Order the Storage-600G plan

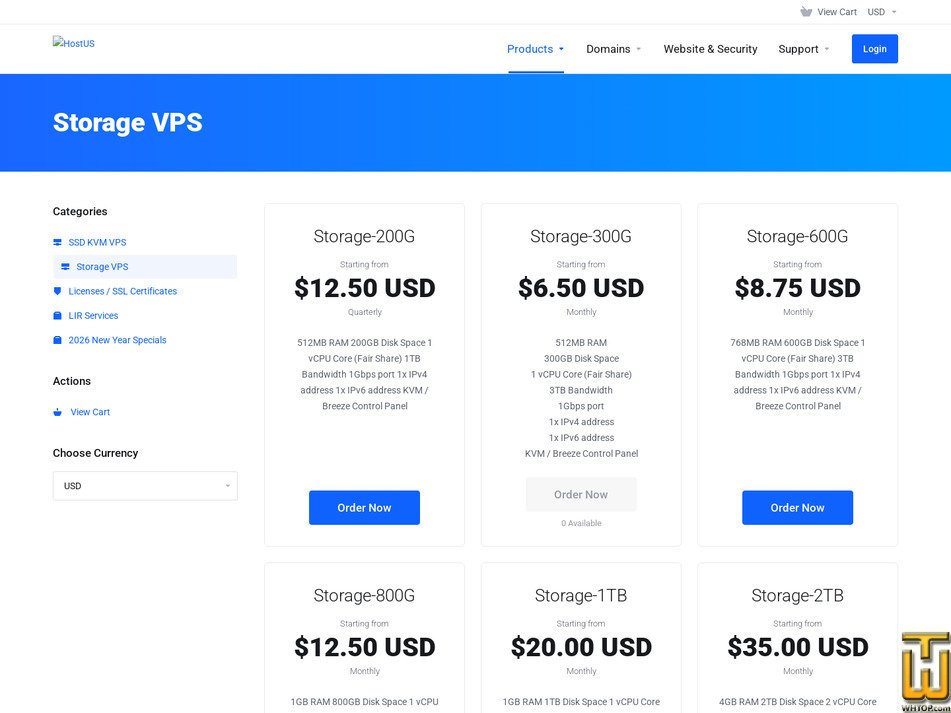pos(798,507)
